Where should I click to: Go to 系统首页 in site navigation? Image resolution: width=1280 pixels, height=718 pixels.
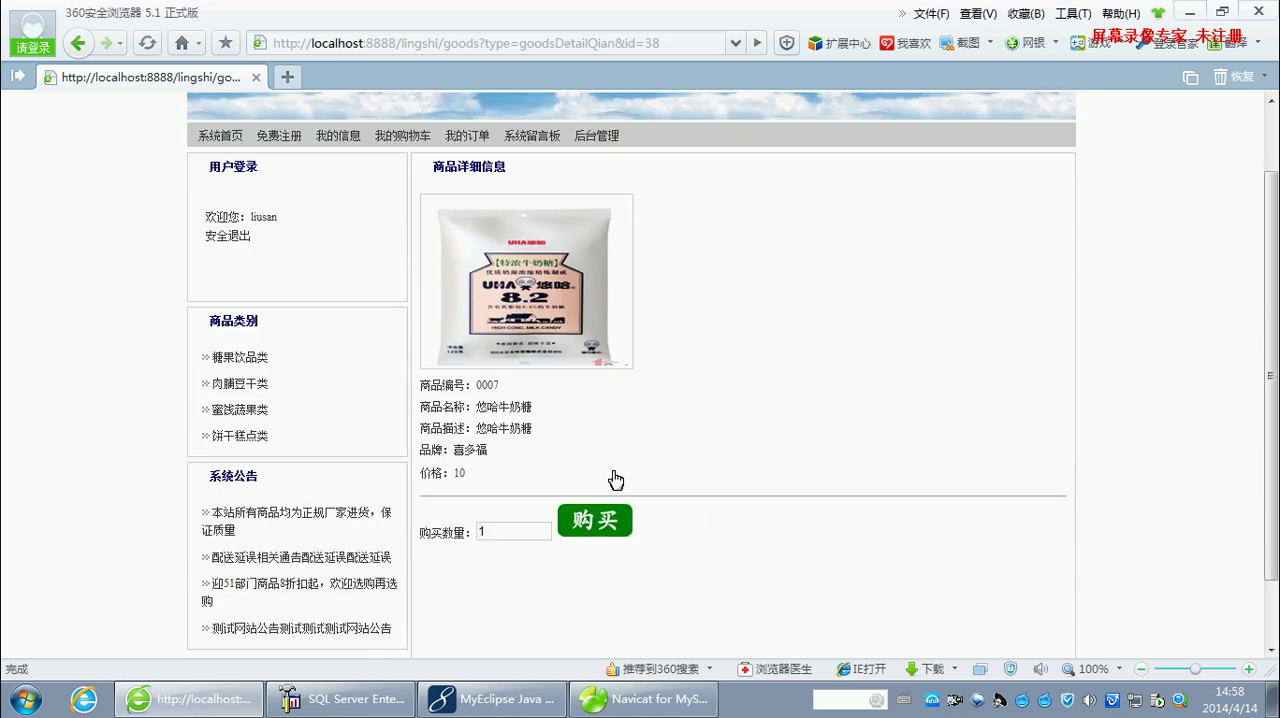tap(220, 136)
